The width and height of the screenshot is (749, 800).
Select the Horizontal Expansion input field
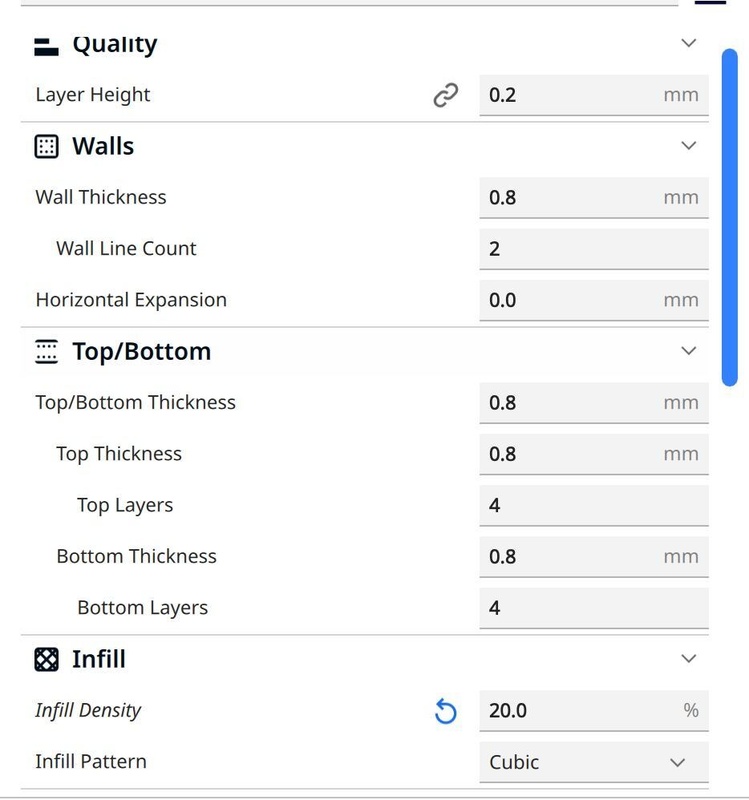[x=570, y=300]
